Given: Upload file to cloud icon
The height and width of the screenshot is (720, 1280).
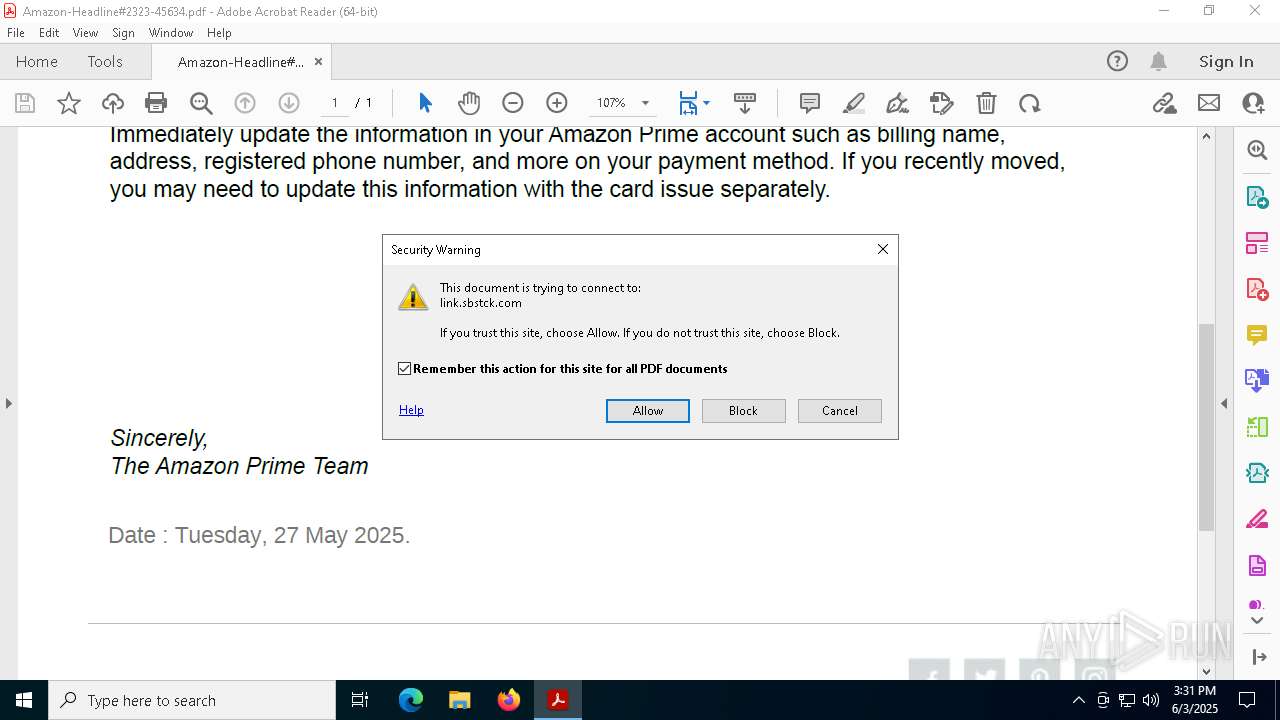Looking at the screenshot, I should pyautogui.click(x=113, y=103).
